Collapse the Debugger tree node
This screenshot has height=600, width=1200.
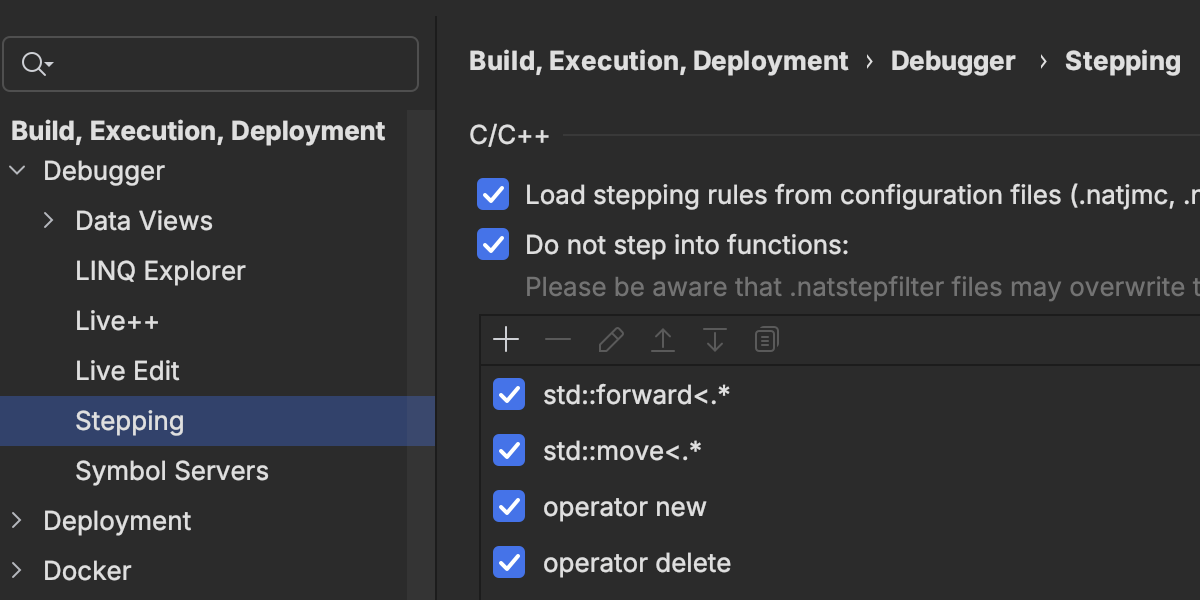pyautogui.click(x=17, y=171)
